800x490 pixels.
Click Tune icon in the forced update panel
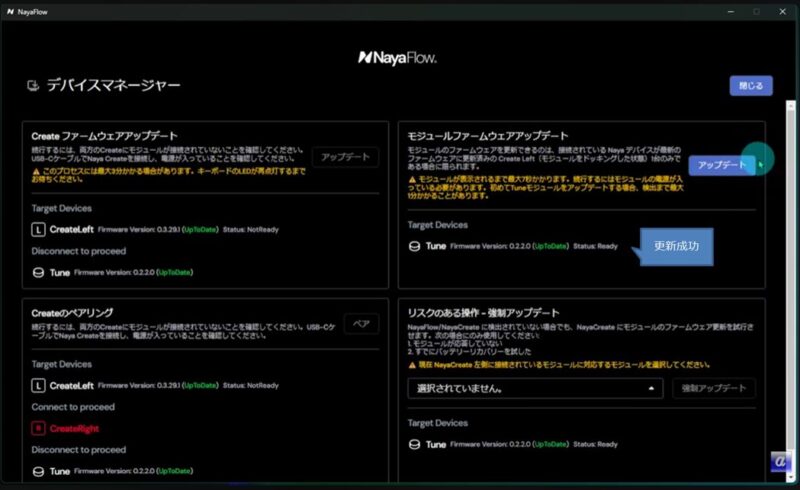pyautogui.click(x=414, y=444)
